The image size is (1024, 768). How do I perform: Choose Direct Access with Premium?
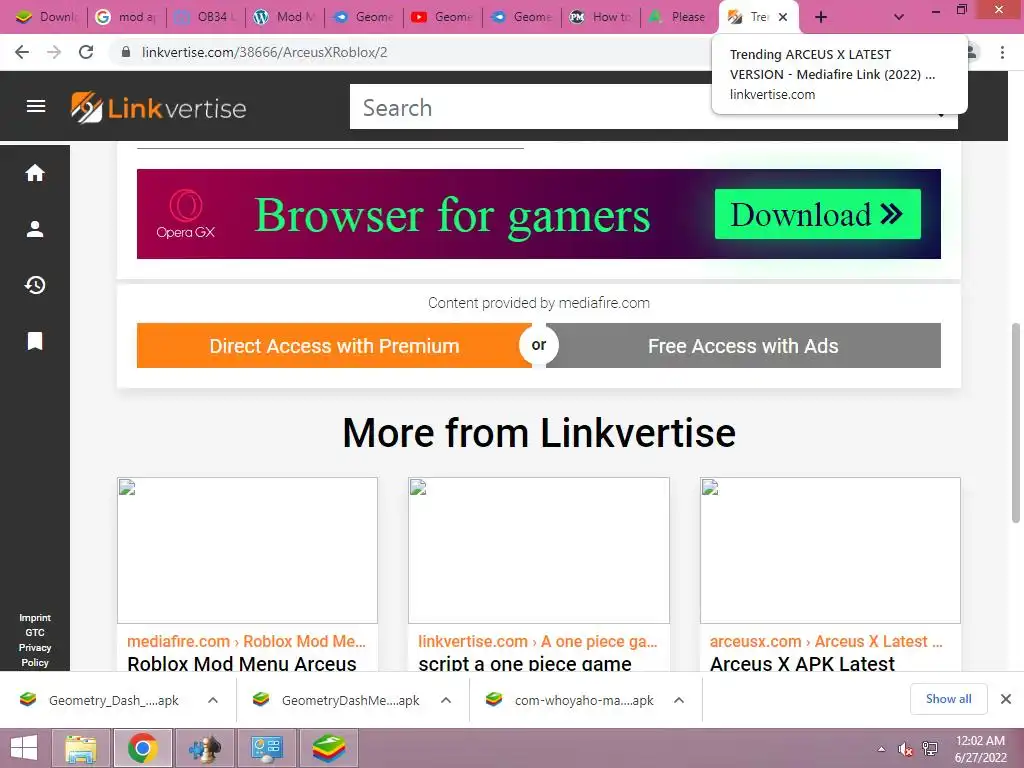[x=334, y=345]
